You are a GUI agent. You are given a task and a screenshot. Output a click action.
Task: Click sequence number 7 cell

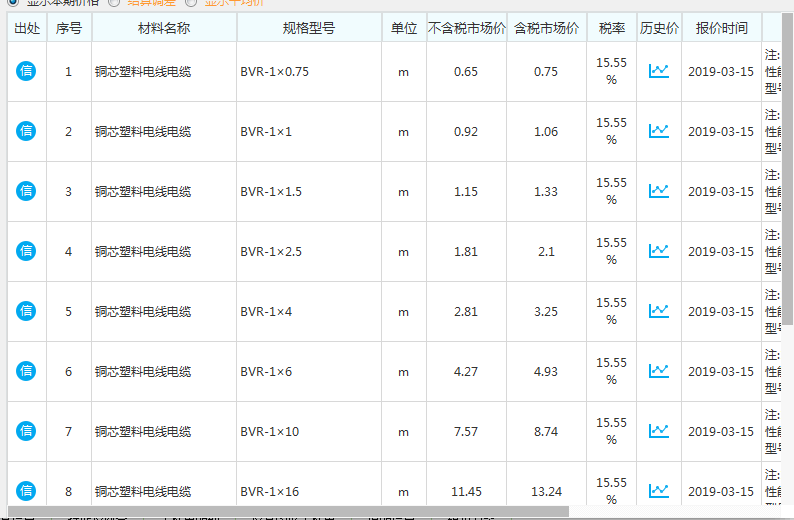(x=68, y=431)
